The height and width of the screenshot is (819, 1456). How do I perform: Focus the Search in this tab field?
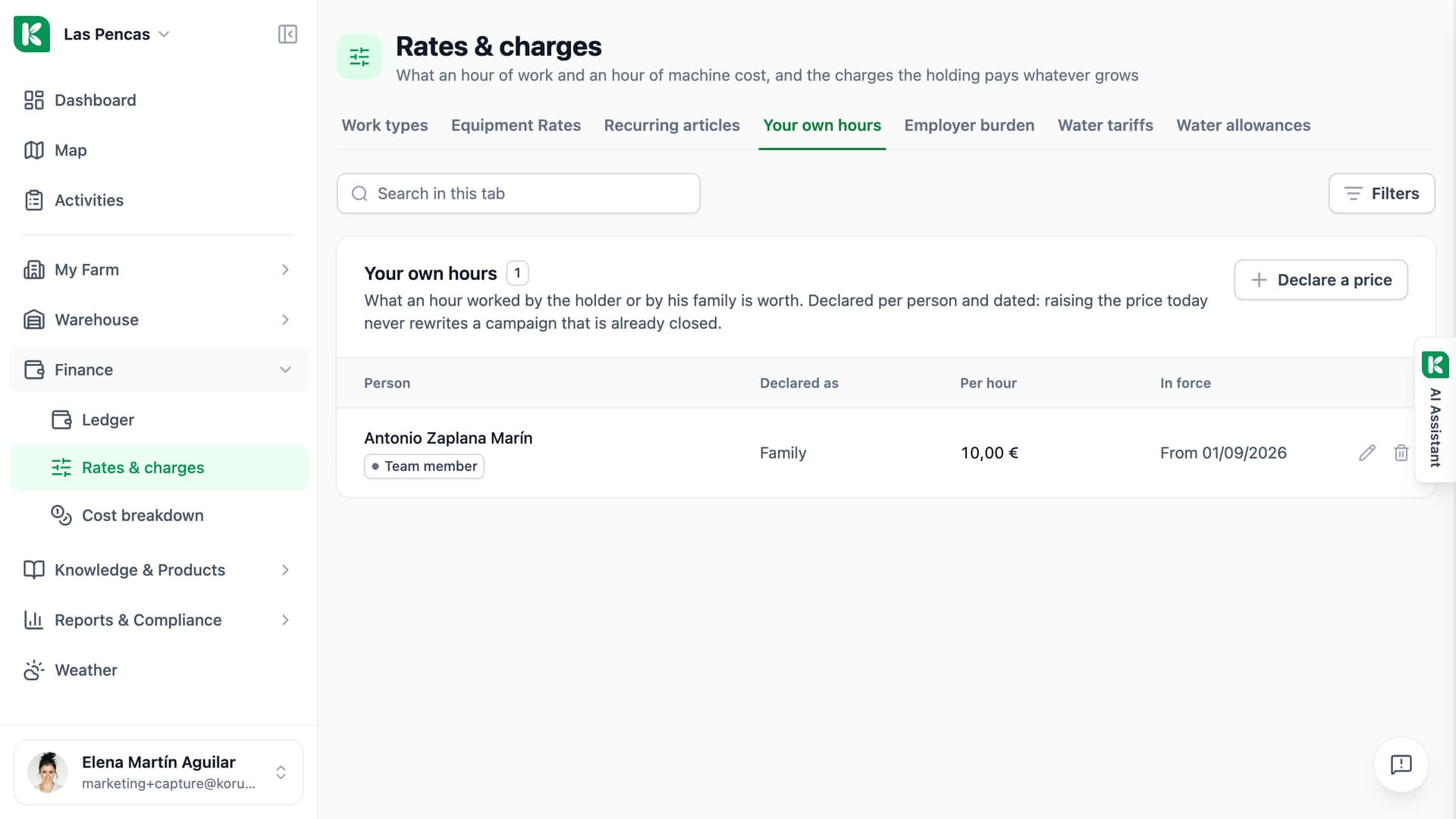518,193
